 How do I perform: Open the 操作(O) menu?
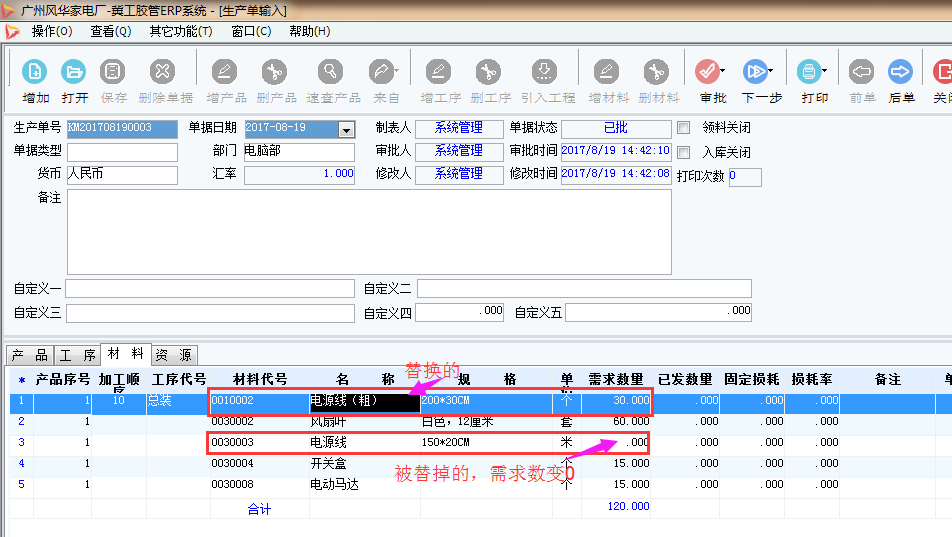point(52,31)
